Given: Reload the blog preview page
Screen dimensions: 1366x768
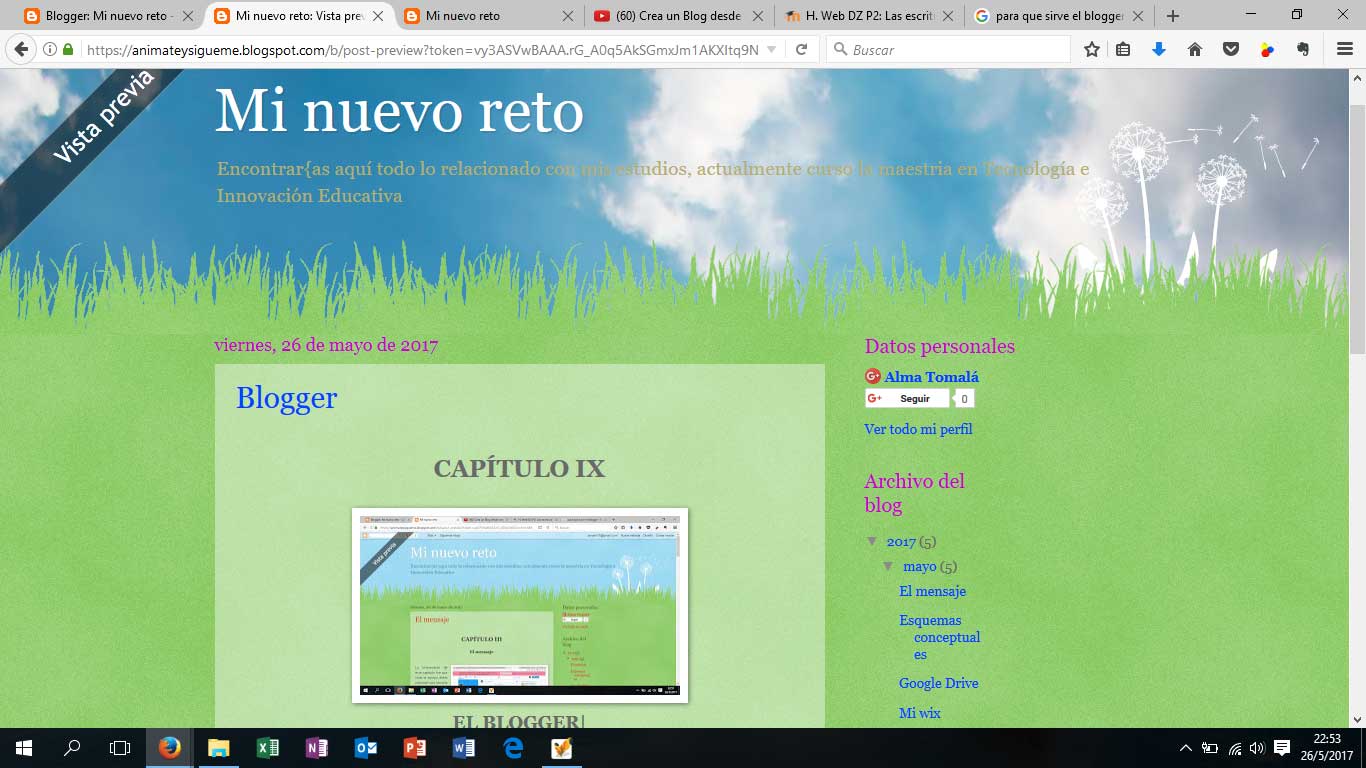Looking at the screenshot, I should point(800,47).
